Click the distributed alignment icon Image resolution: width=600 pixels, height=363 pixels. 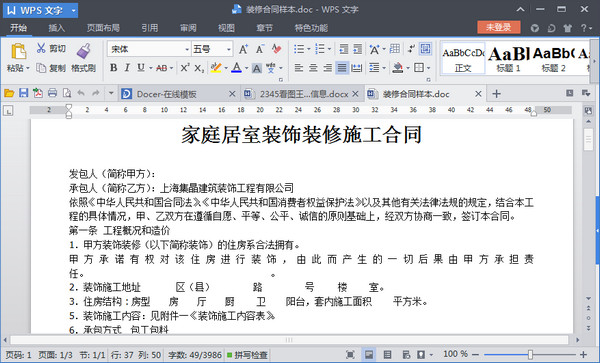(356, 68)
